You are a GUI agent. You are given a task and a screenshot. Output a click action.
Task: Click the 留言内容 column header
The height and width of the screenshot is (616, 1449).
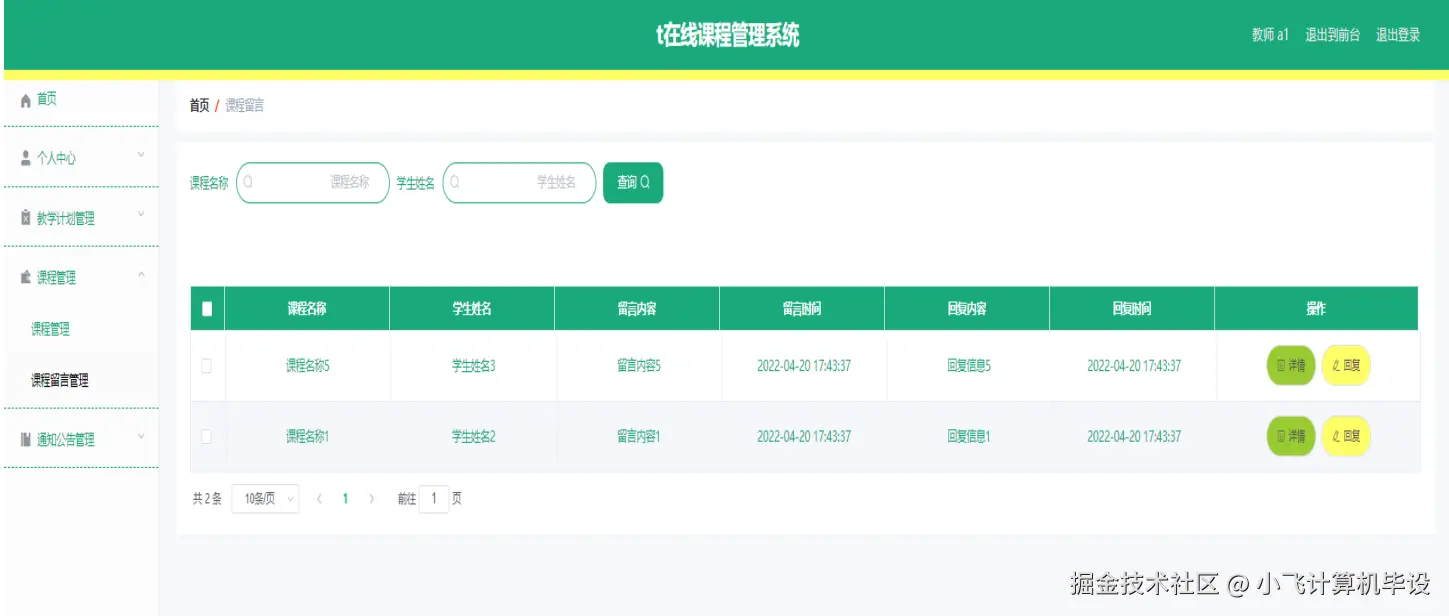[637, 309]
